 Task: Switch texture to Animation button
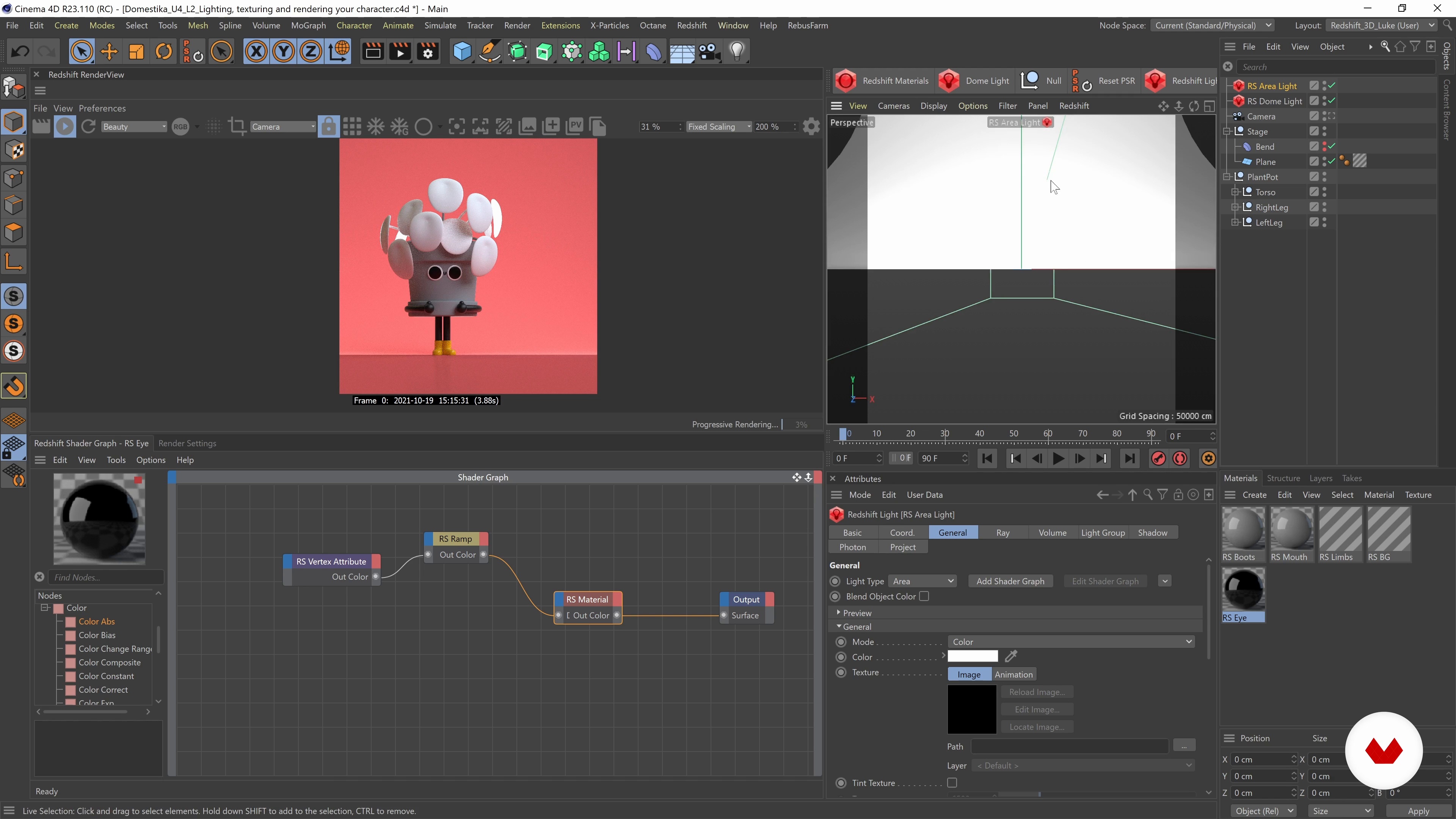pyautogui.click(x=1014, y=674)
